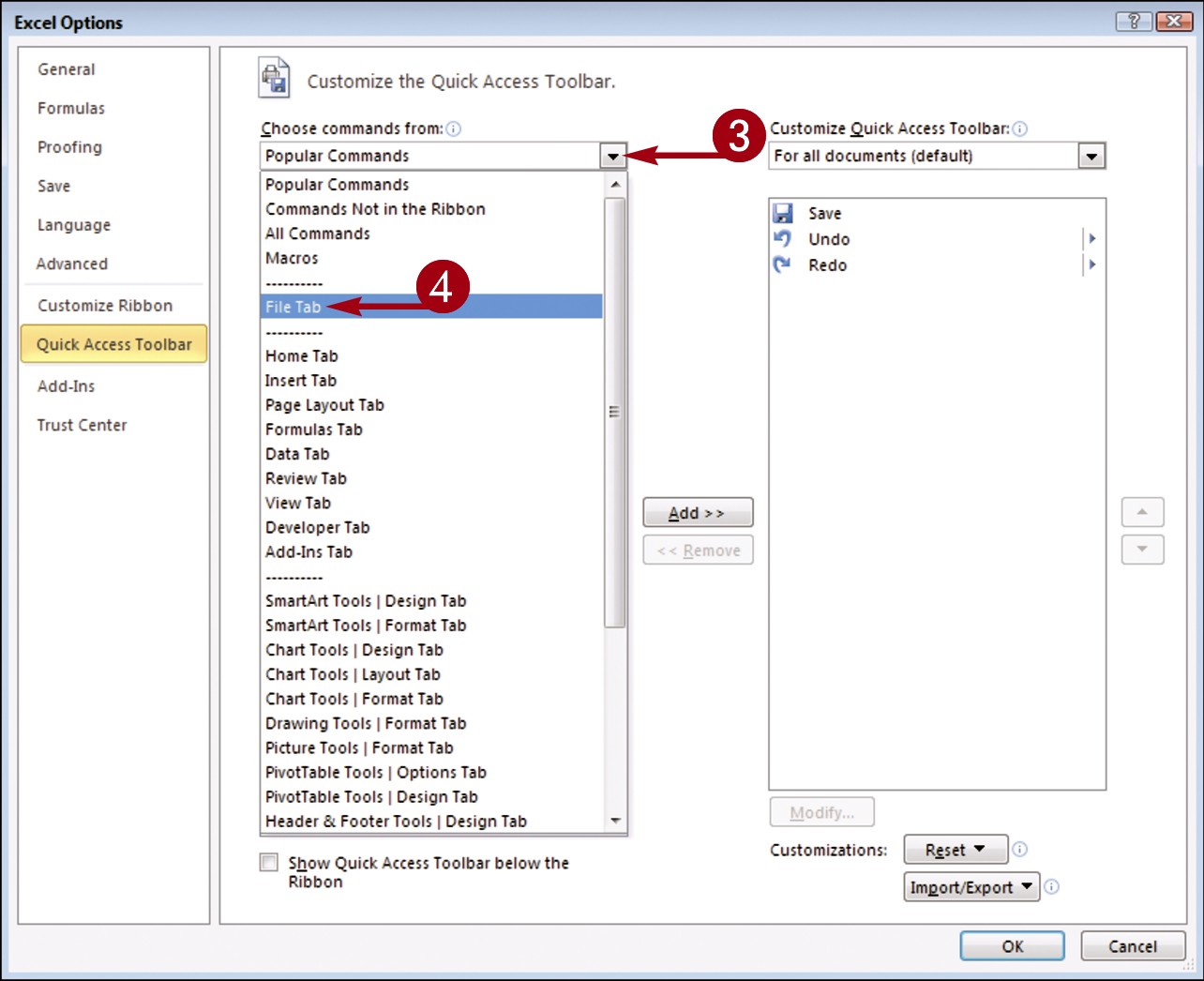Choose Developer Tab option
This screenshot has width=1204, height=981.
(x=431, y=527)
